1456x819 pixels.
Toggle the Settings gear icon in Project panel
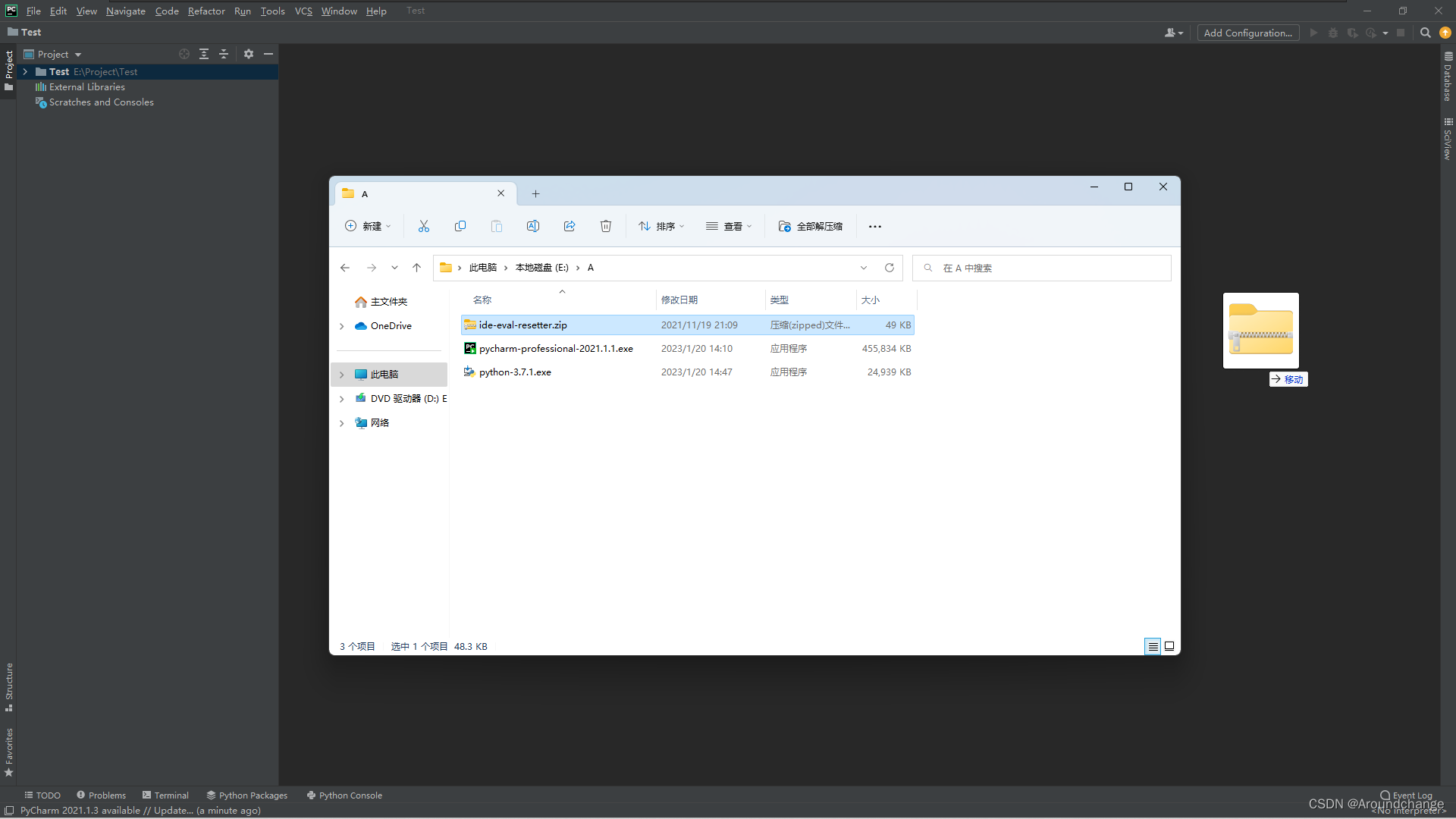(248, 54)
